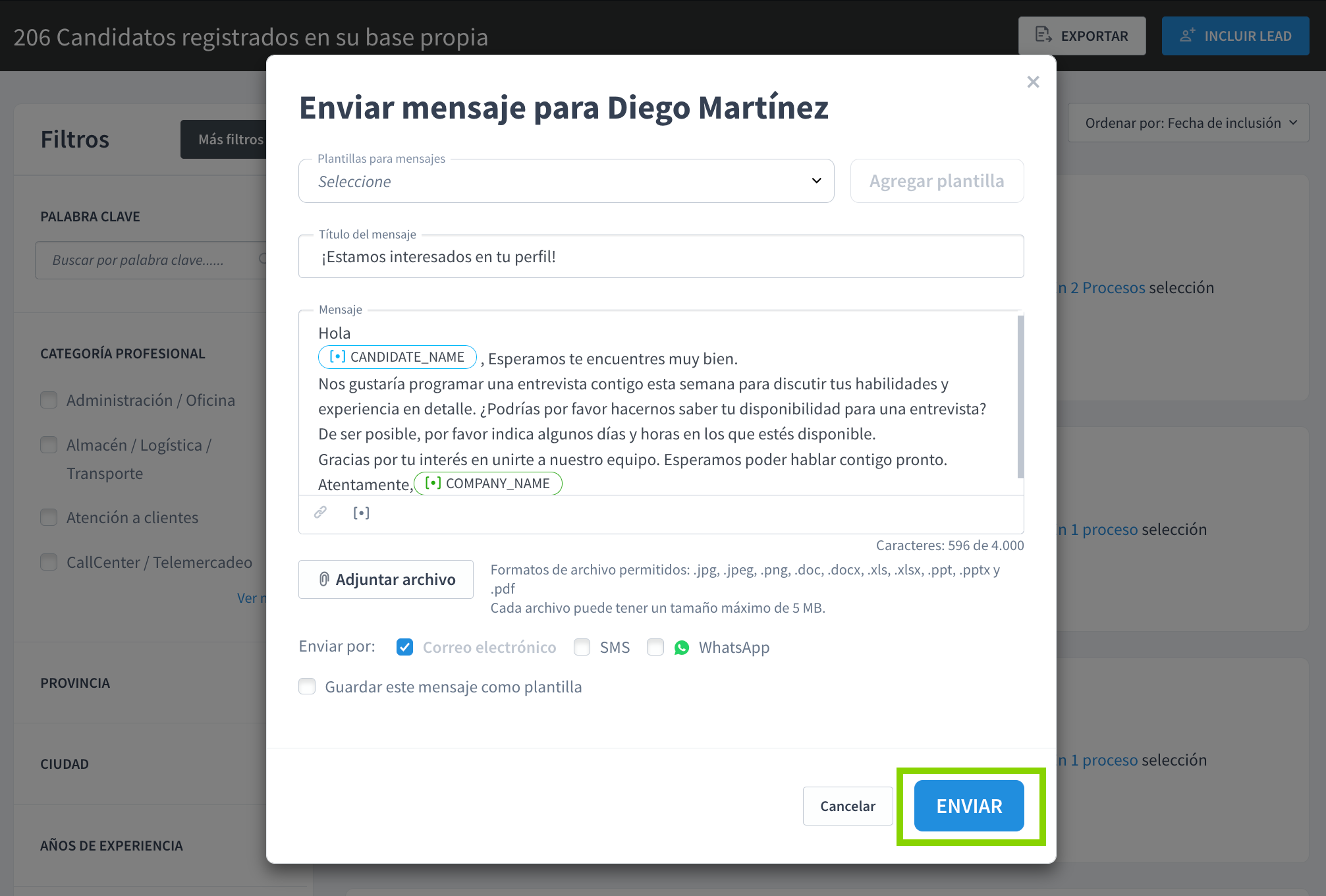The width and height of the screenshot is (1326, 896).
Task: Select the CANDIDATE_NAME placeholder chip
Action: pos(397,356)
